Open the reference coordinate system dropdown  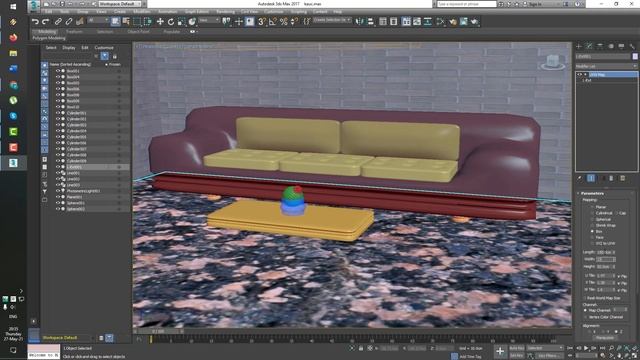click(x=209, y=20)
